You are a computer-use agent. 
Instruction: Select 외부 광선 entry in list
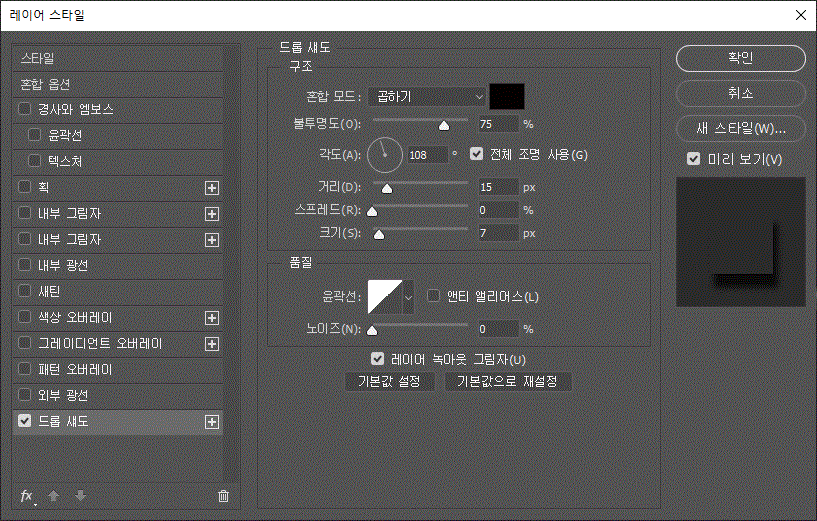pyautogui.click(x=118, y=396)
